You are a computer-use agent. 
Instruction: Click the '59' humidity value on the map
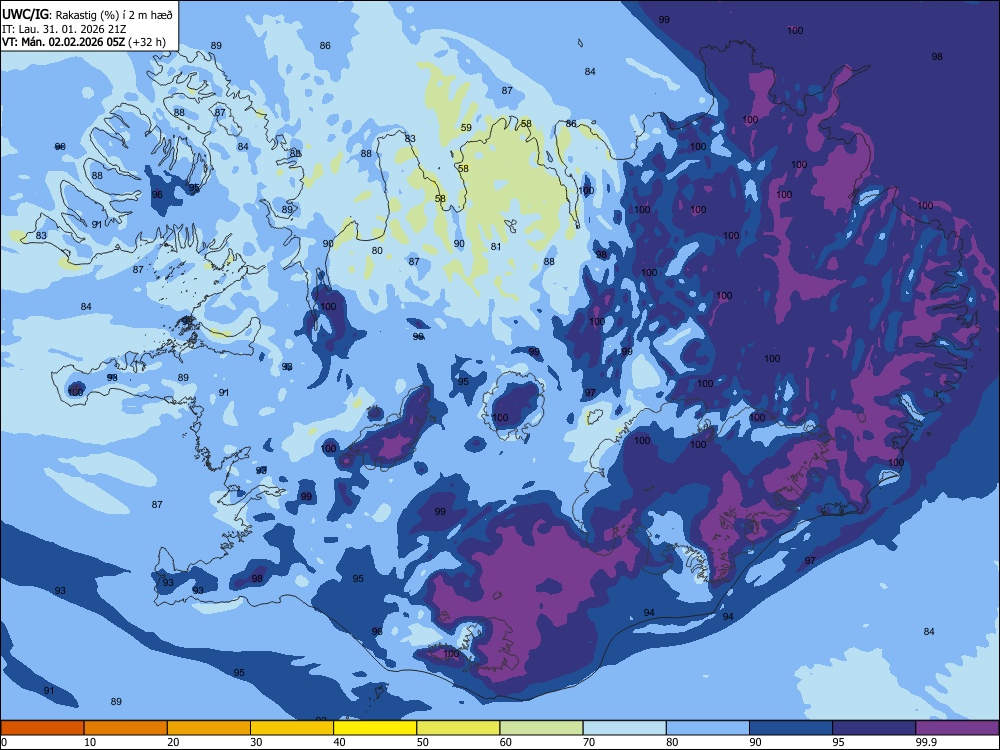(466, 128)
